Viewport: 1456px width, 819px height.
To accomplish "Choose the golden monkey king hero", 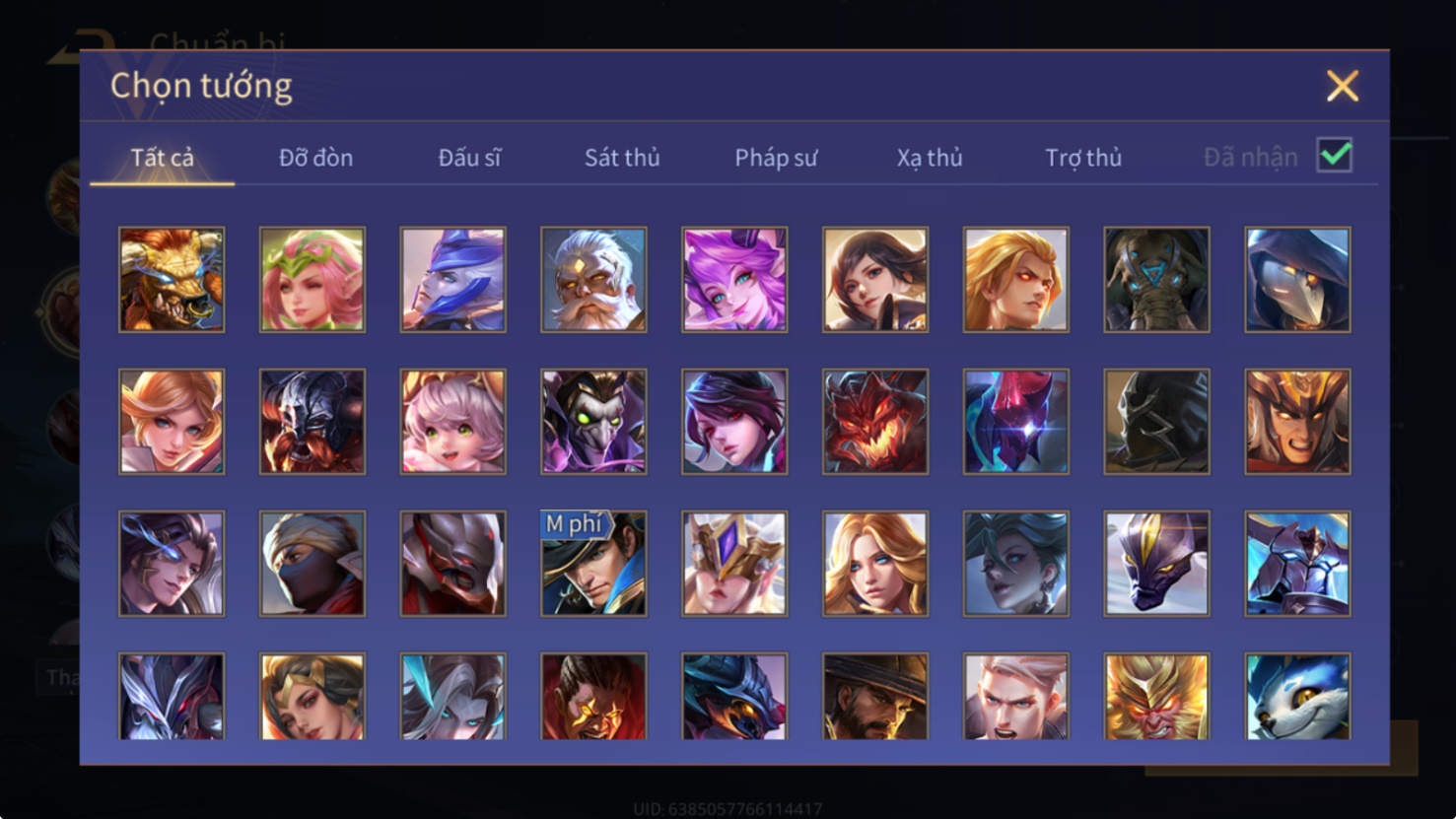I will click(1156, 696).
